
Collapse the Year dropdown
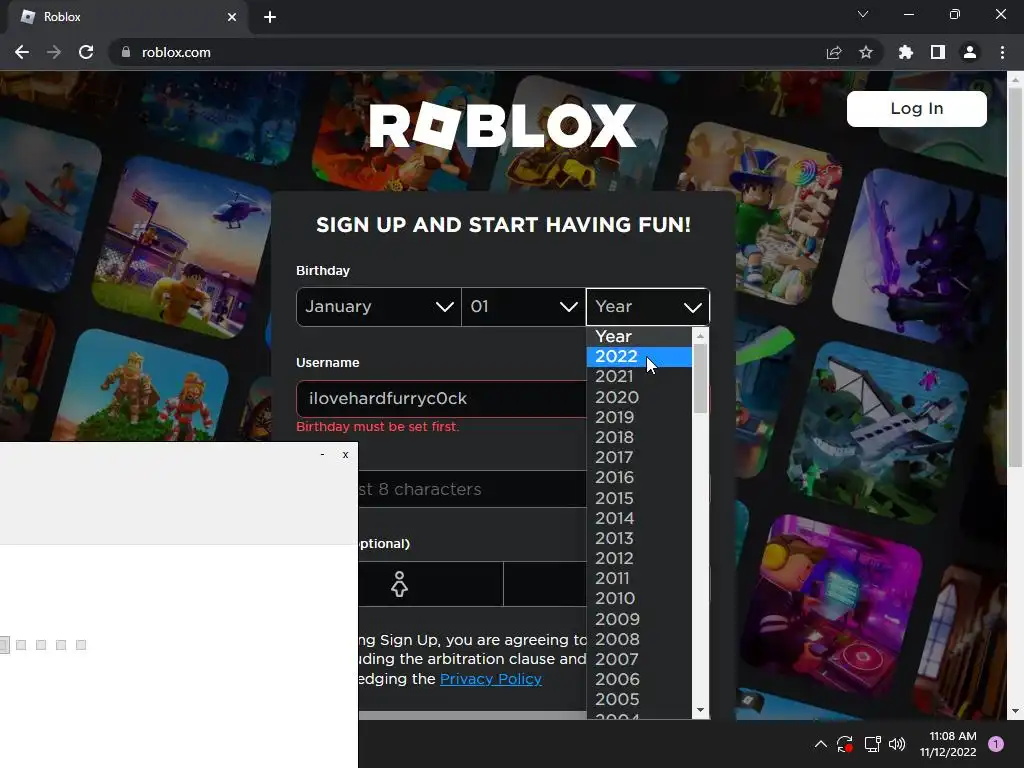(648, 307)
